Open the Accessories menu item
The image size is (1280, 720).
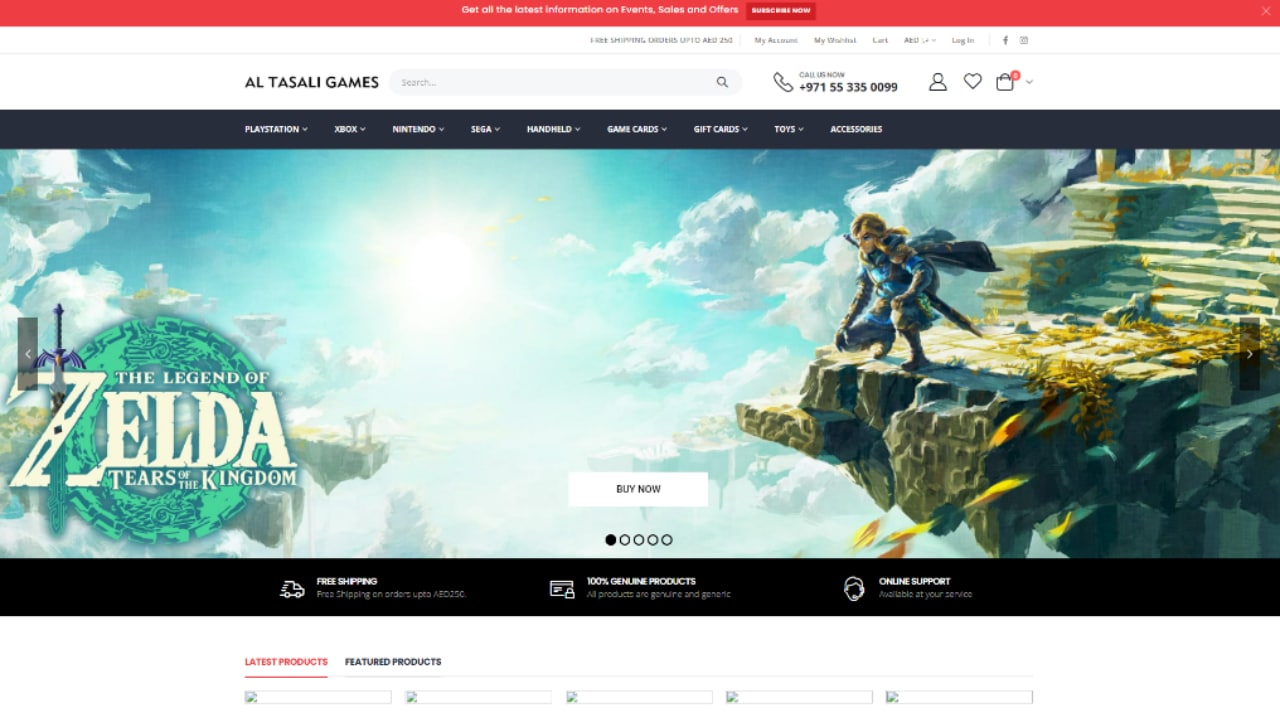tap(856, 129)
